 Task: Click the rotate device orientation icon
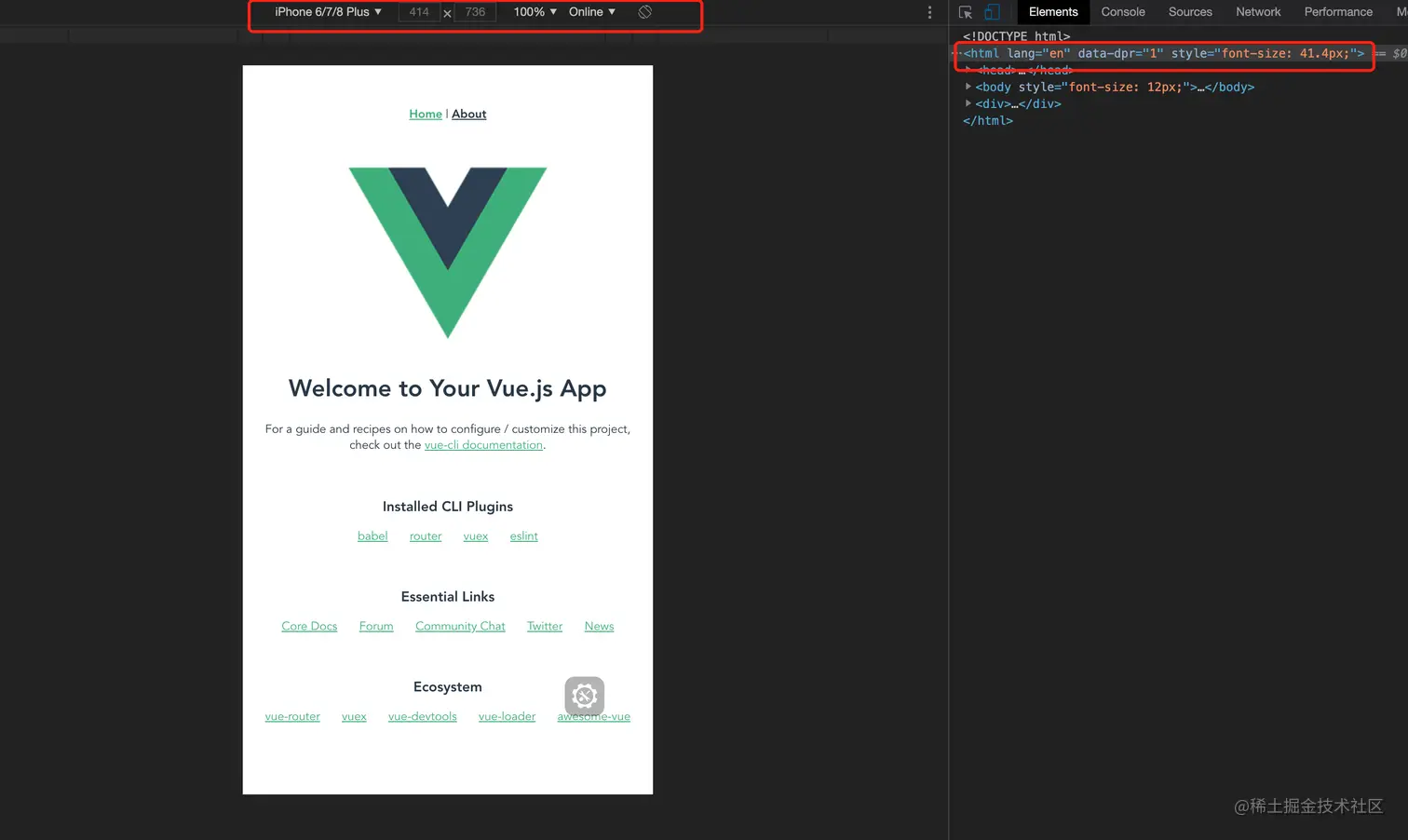pyautogui.click(x=644, y=12)
